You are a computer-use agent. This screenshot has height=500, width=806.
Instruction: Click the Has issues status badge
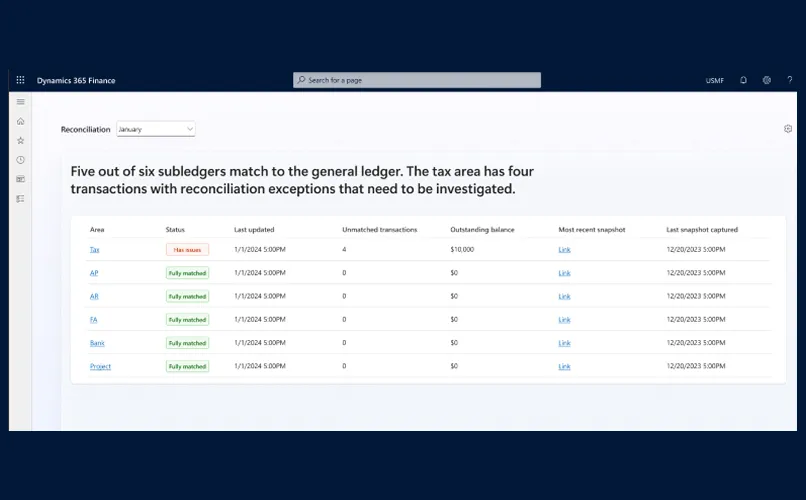tap(187, 250)
